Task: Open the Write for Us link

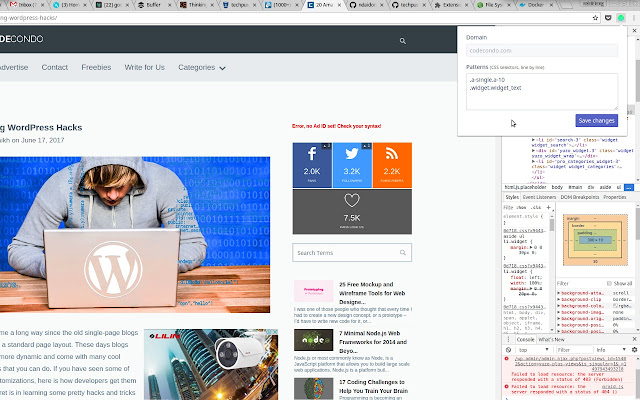Action: click(x=144, y=67)
